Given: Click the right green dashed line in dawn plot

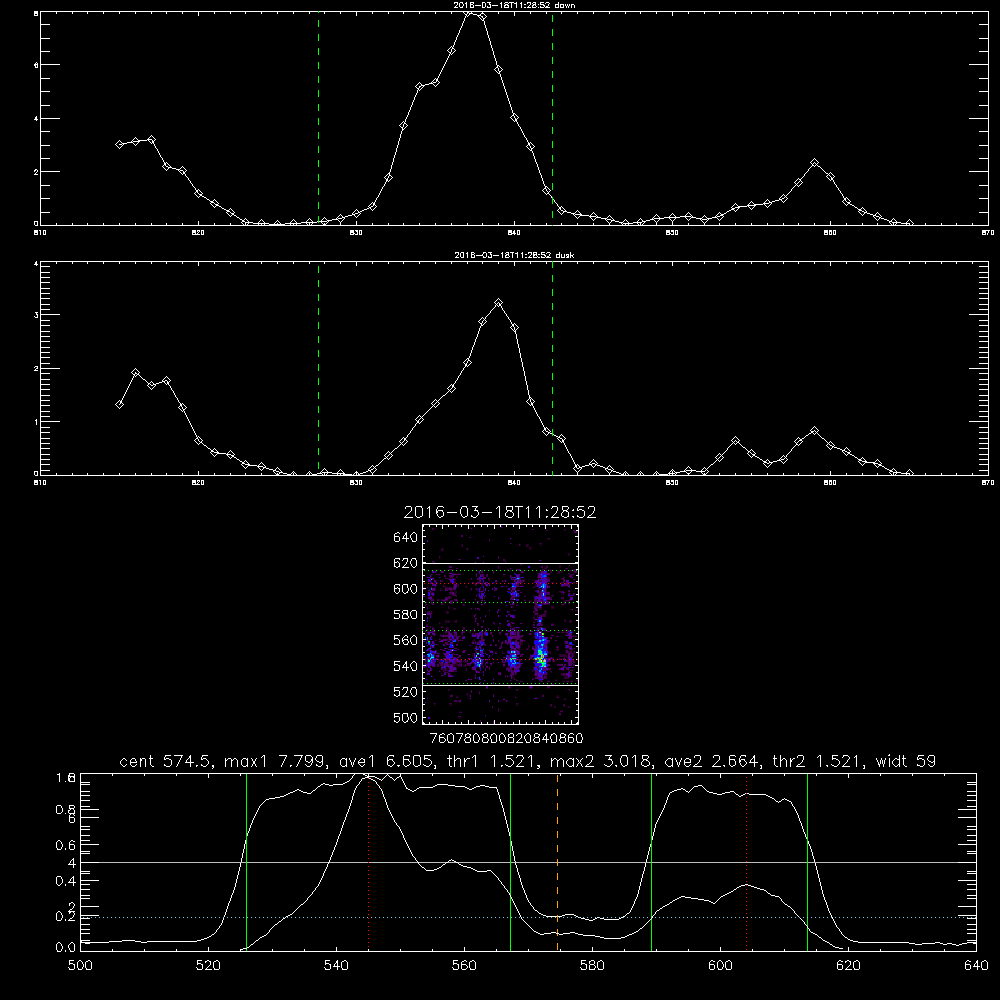Looking at the screenshot, I should pyautogui.click(x=552, y=119).
